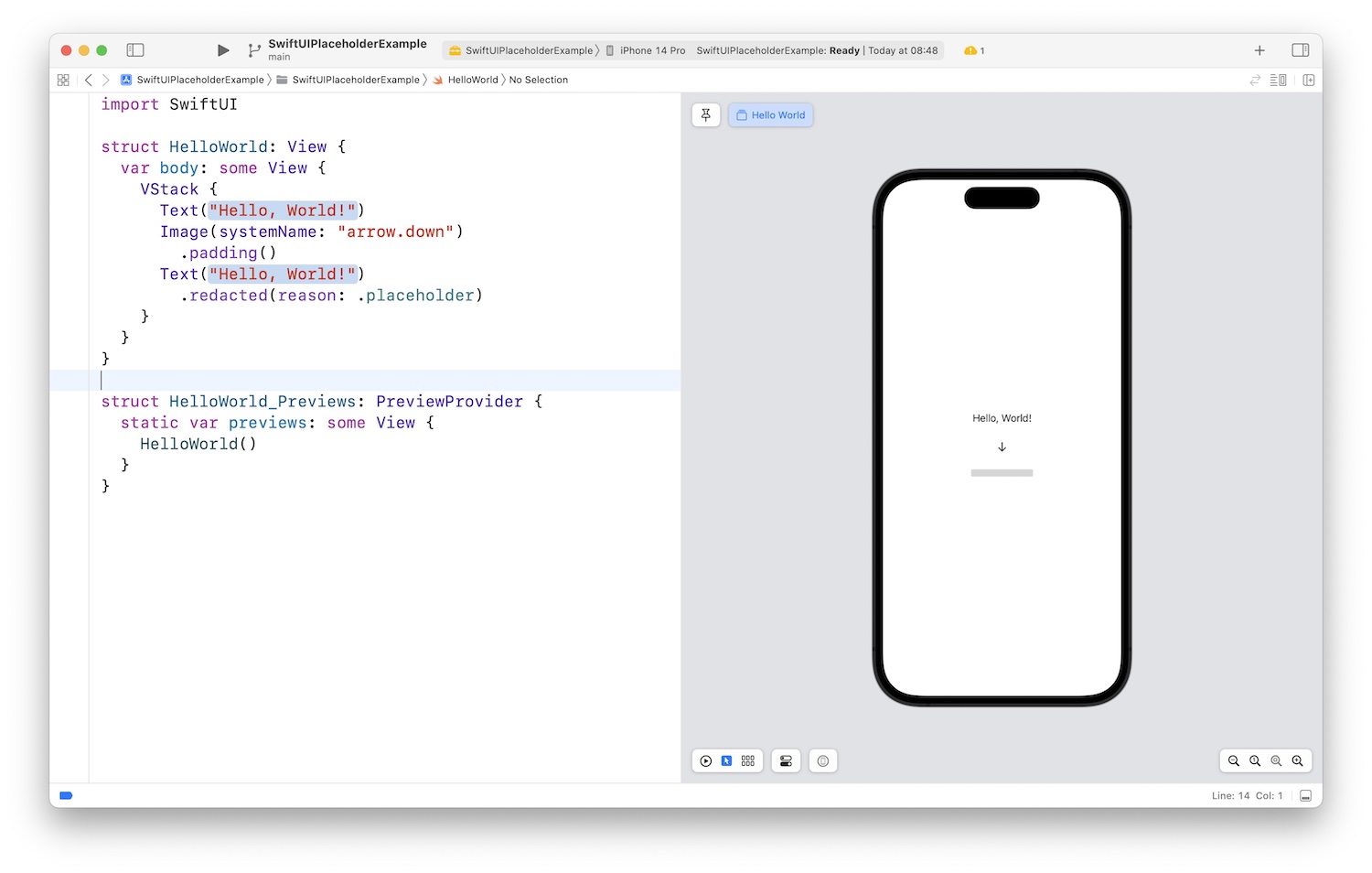Select the Hello World preview tab

pyautogui.click(x=771, y=115)
